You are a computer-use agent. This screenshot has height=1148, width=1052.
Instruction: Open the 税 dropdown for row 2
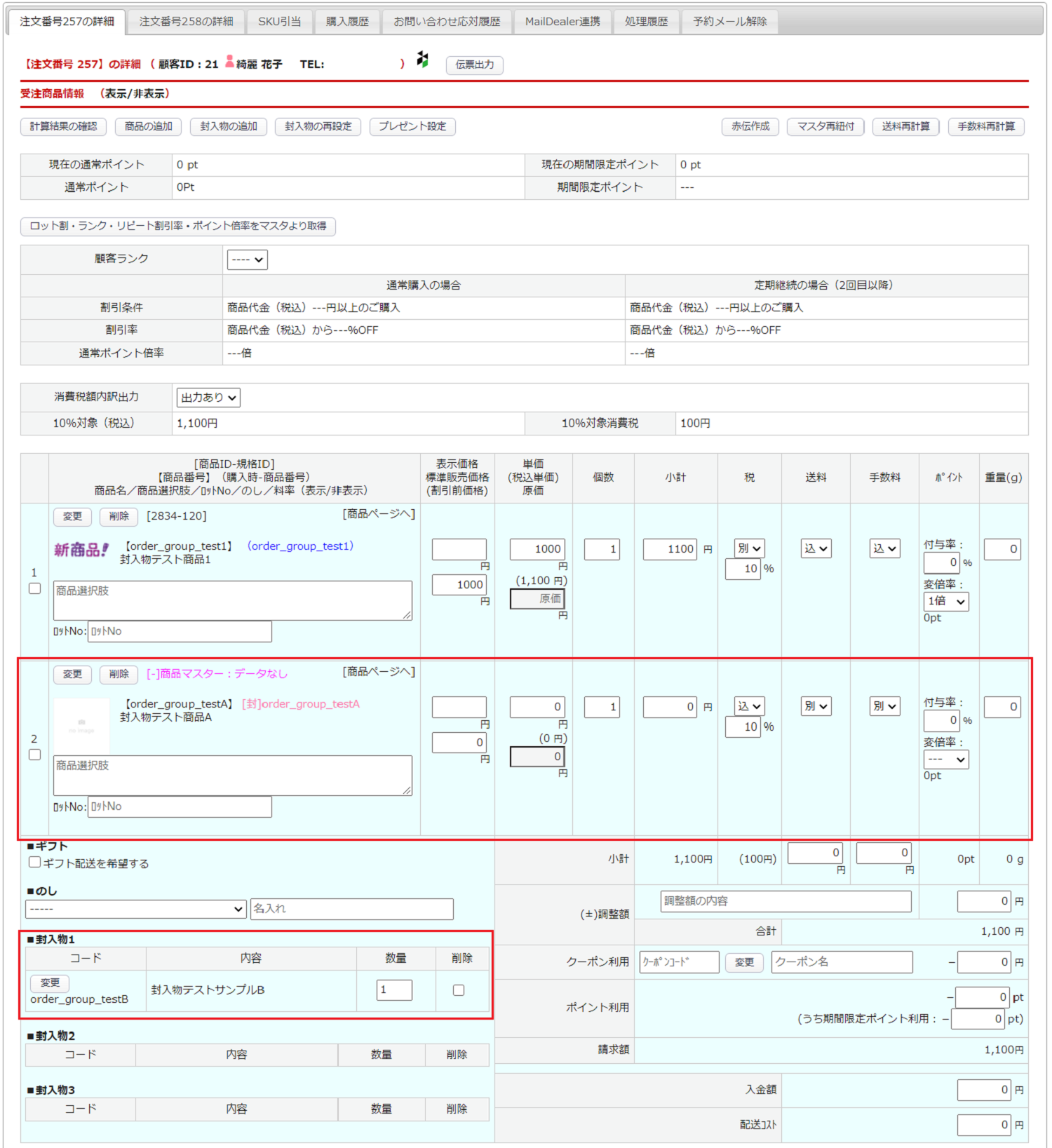pyautogui.click(x=749, y=706)
